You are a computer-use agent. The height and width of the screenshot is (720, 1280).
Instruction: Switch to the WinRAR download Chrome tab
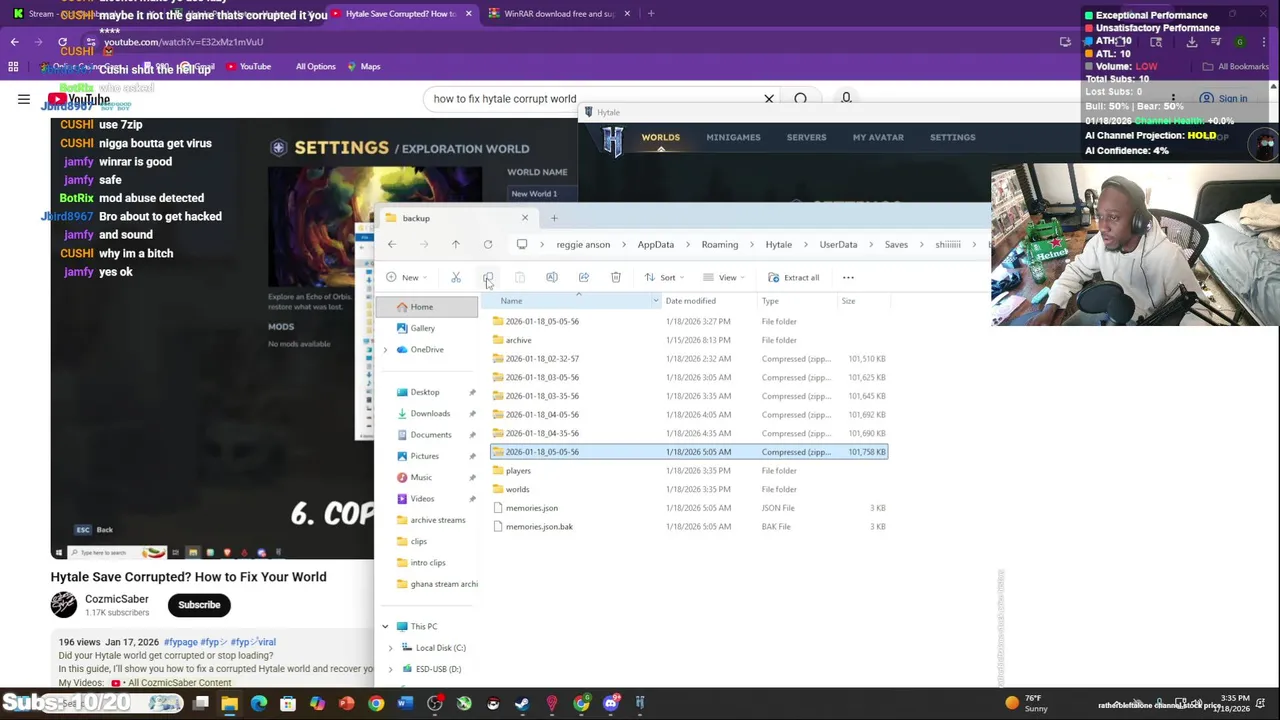[x=558, y=14]
